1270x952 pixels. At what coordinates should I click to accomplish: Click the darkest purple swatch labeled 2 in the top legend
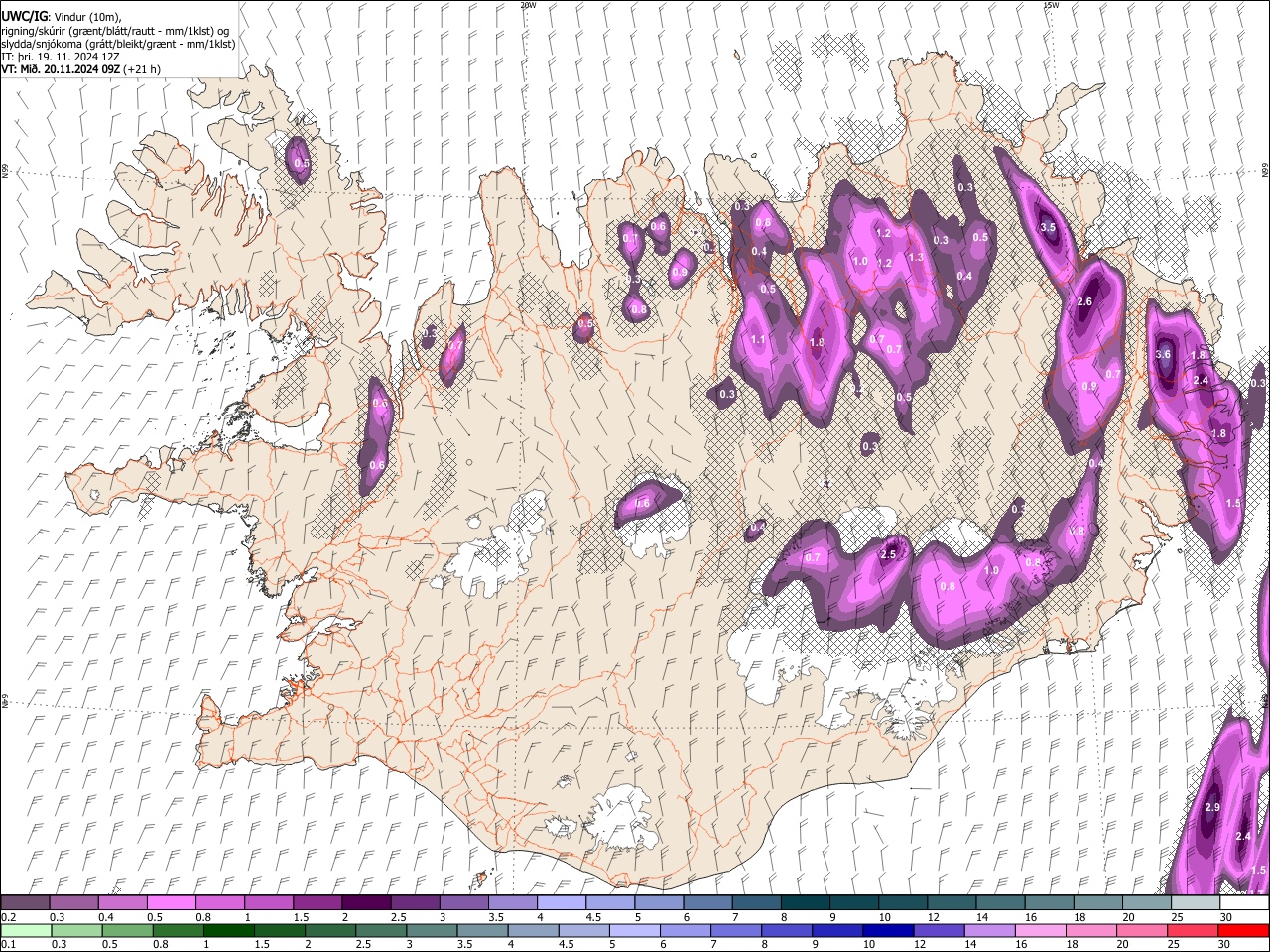pyautogui.click(x=365, y=903)
